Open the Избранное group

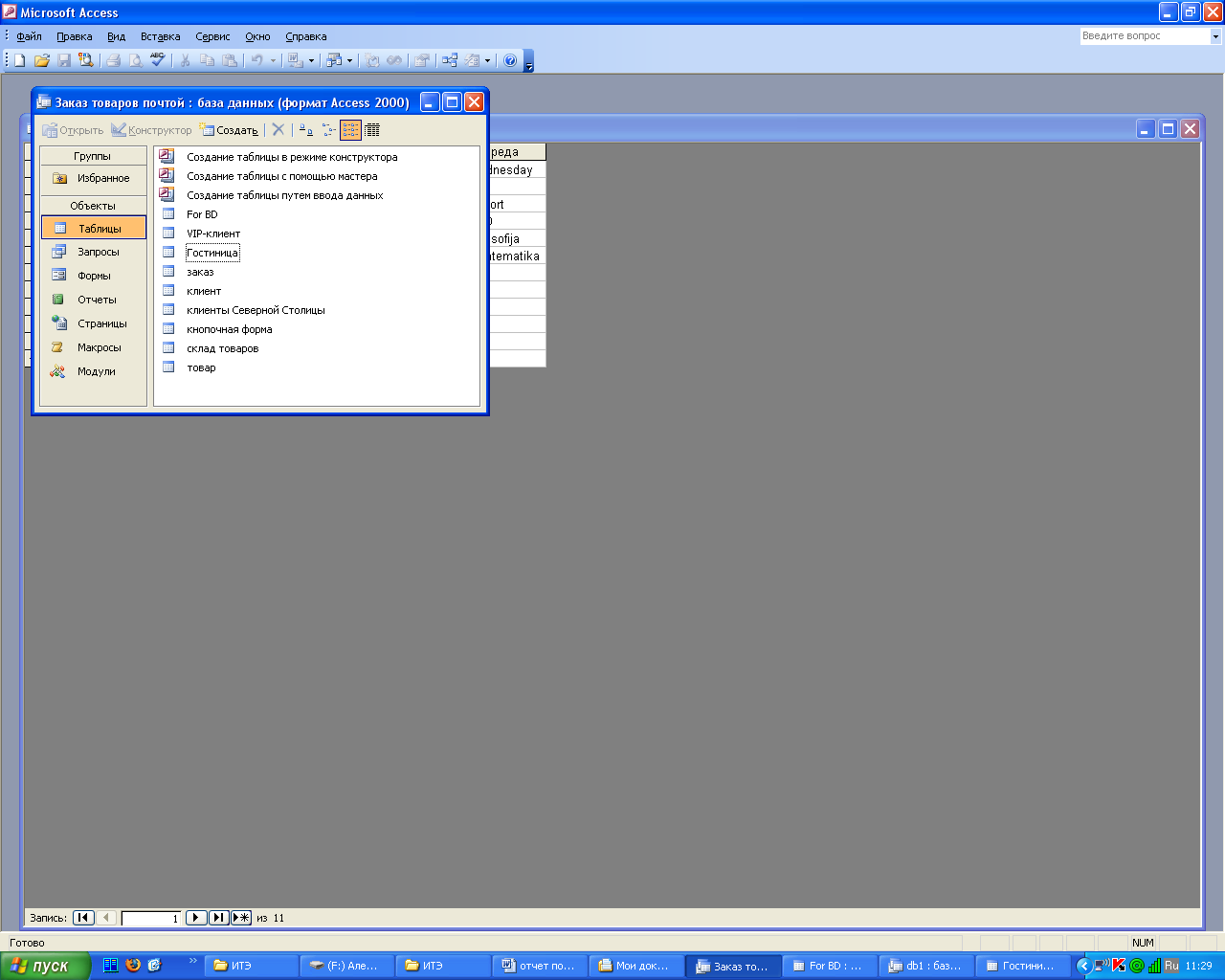pyautogui.click(x=93, y=178)
